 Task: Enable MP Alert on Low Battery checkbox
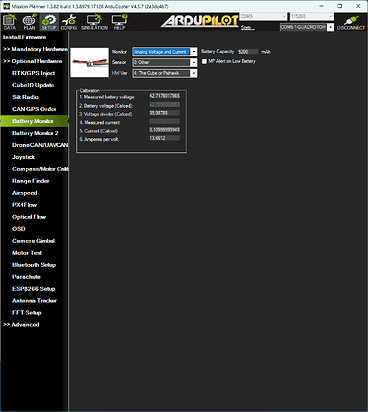tap(204, 61)
